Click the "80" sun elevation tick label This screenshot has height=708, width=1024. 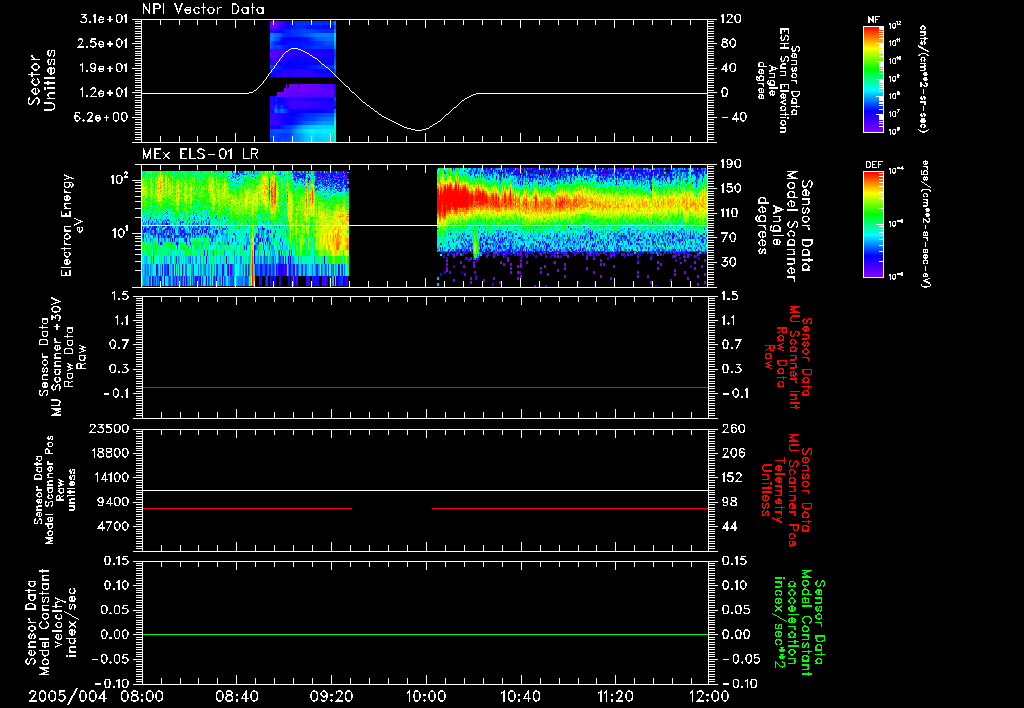point(729,43)
